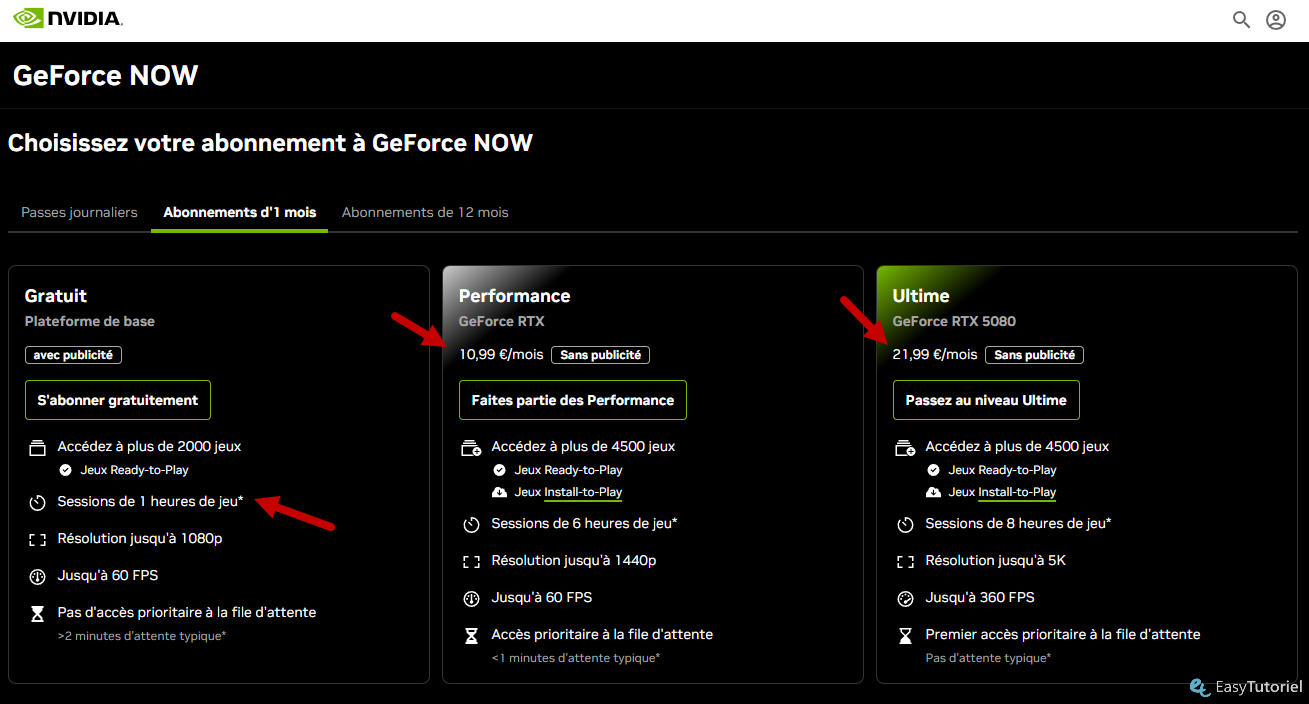Click the hourglass icon in Ultime card
This screenshot has width=1309, height=704.
pyautogui.click(x=905, y=635)
